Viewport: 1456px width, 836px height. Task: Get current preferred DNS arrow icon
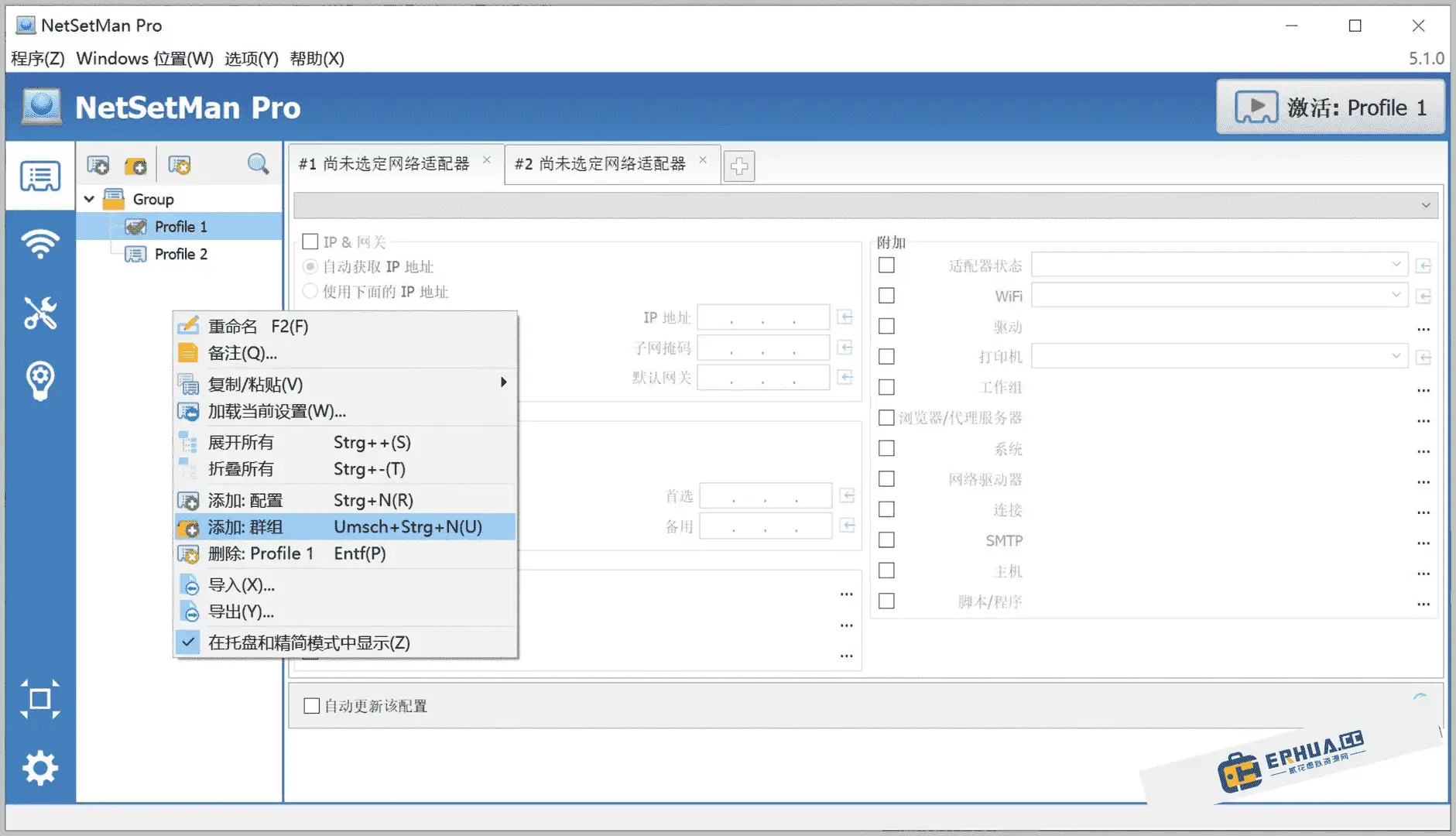[848, 495]
